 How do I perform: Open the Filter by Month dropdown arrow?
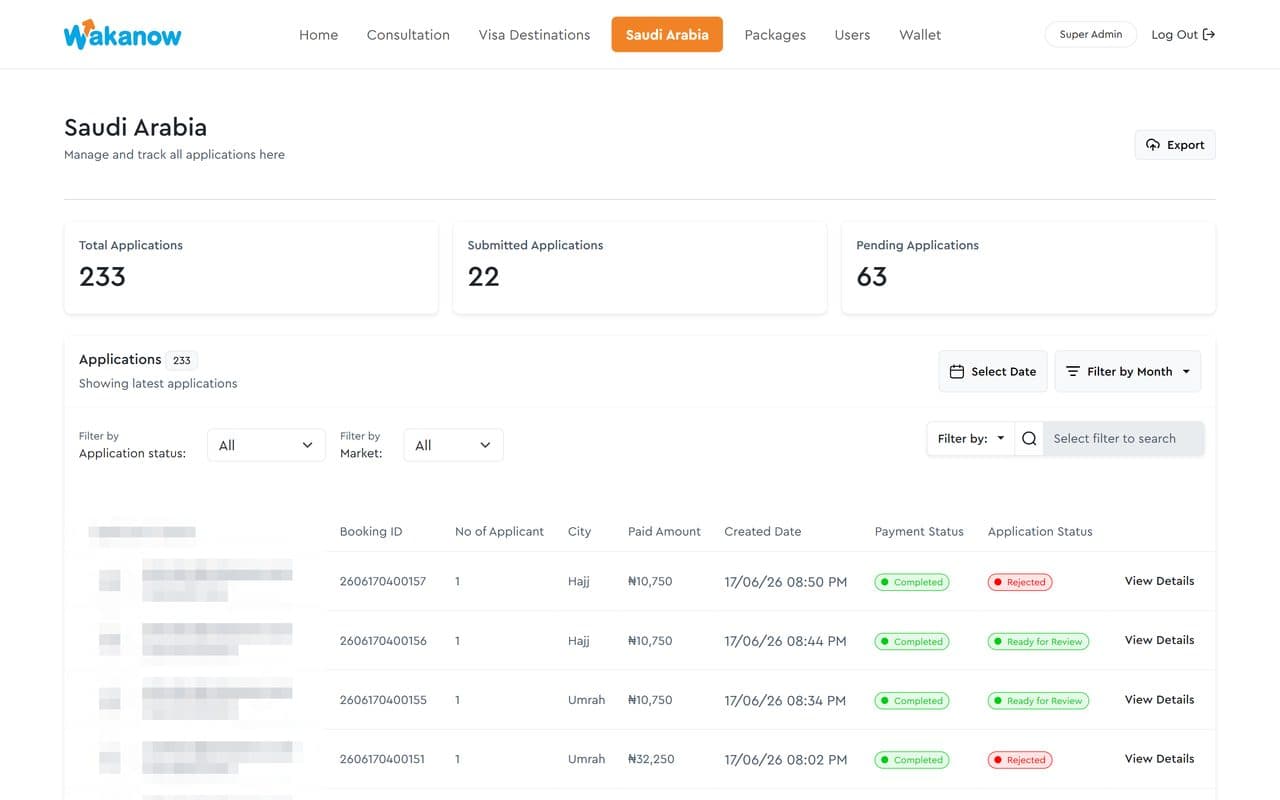coord(1186,371)
